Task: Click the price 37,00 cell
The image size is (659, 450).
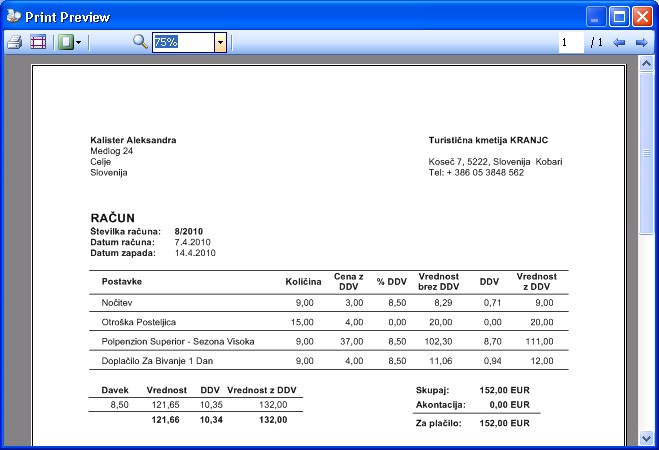Action: (352, 342)
